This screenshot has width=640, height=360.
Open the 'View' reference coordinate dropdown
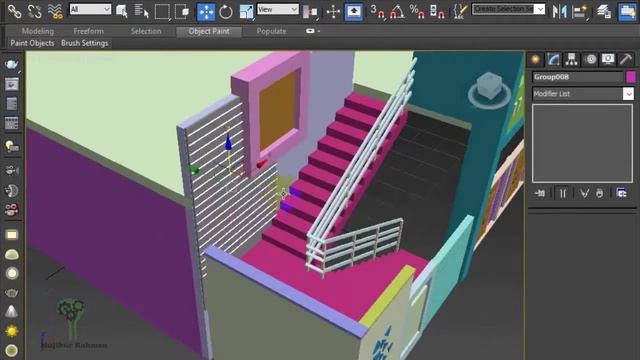coord(278,9)
